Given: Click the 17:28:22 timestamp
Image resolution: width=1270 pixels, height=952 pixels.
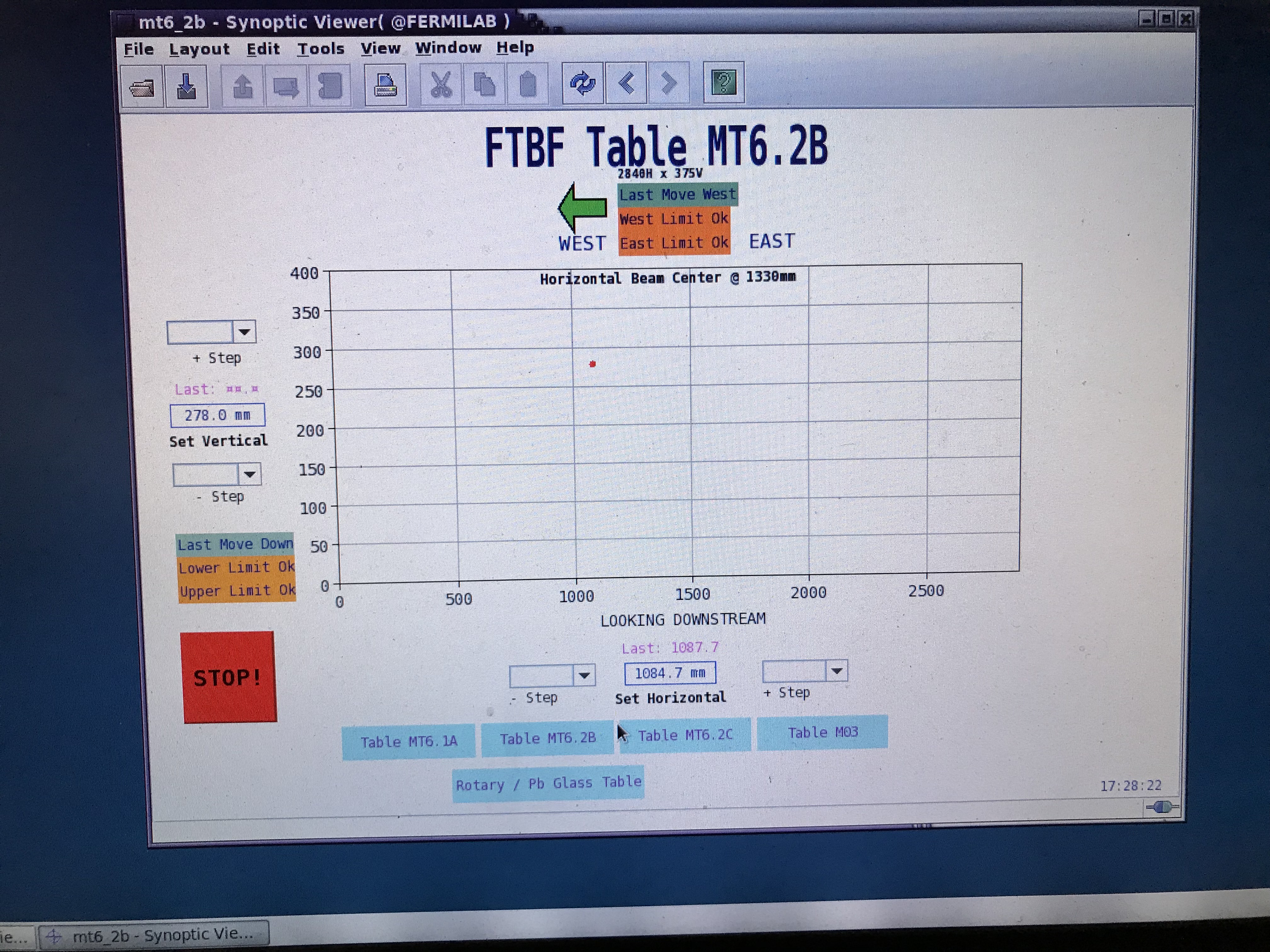Looking at the screenshot, I should point(1130,785).
